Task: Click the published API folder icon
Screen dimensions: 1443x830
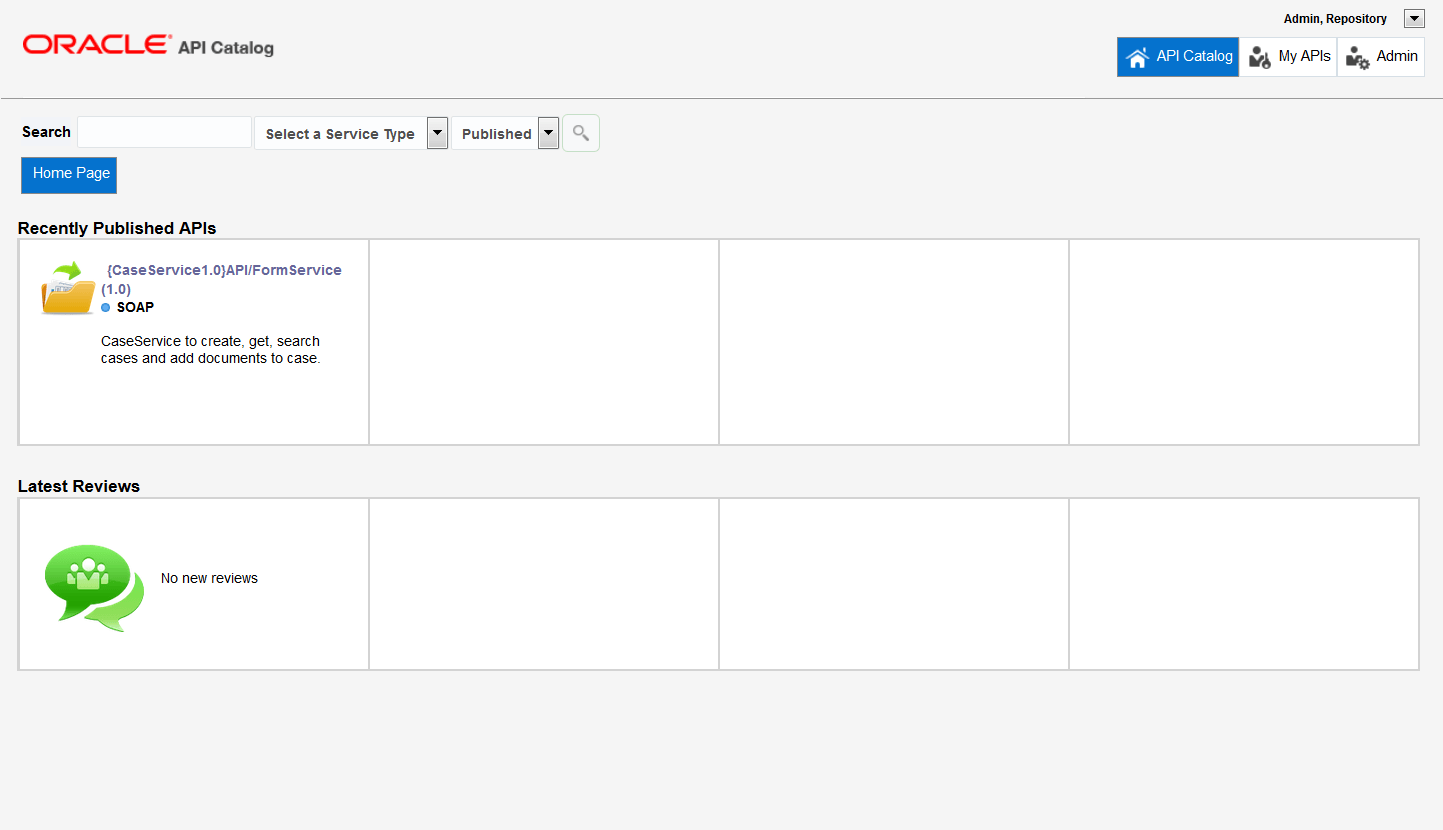Action: [66, 287]
